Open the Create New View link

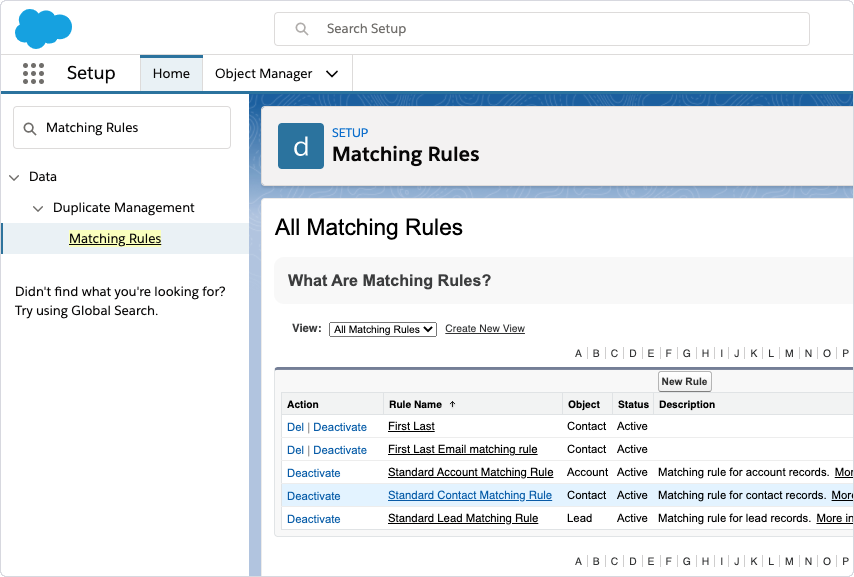[x=485, y=327]
